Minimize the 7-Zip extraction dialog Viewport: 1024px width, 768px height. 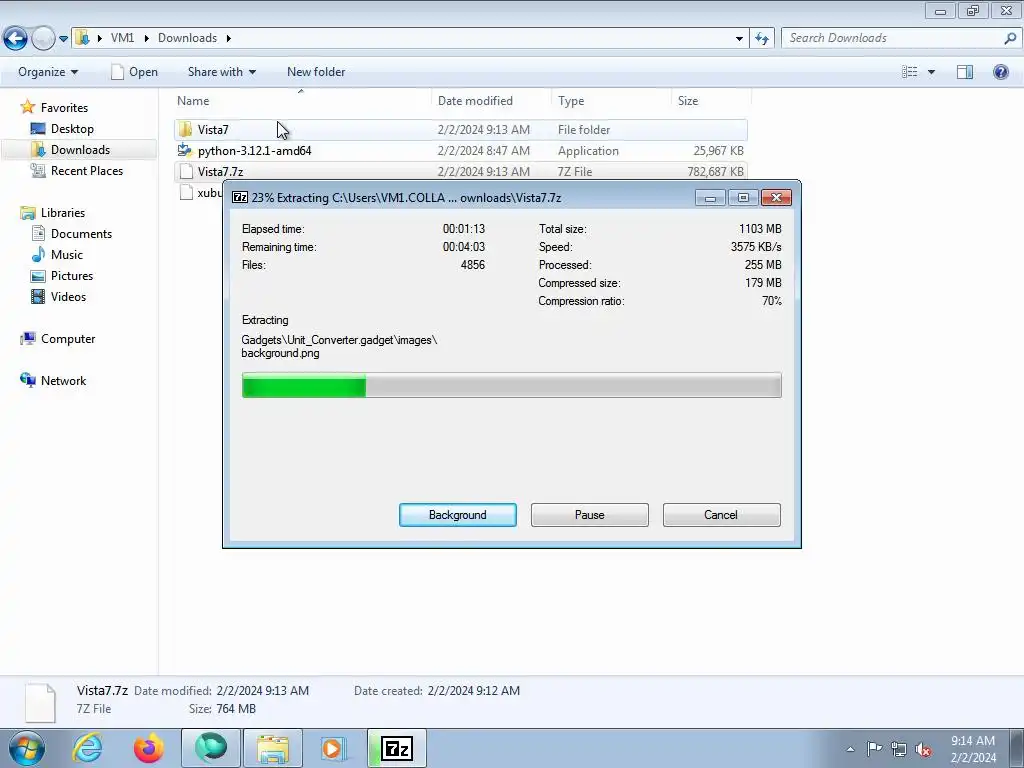(x=711, y=197)
